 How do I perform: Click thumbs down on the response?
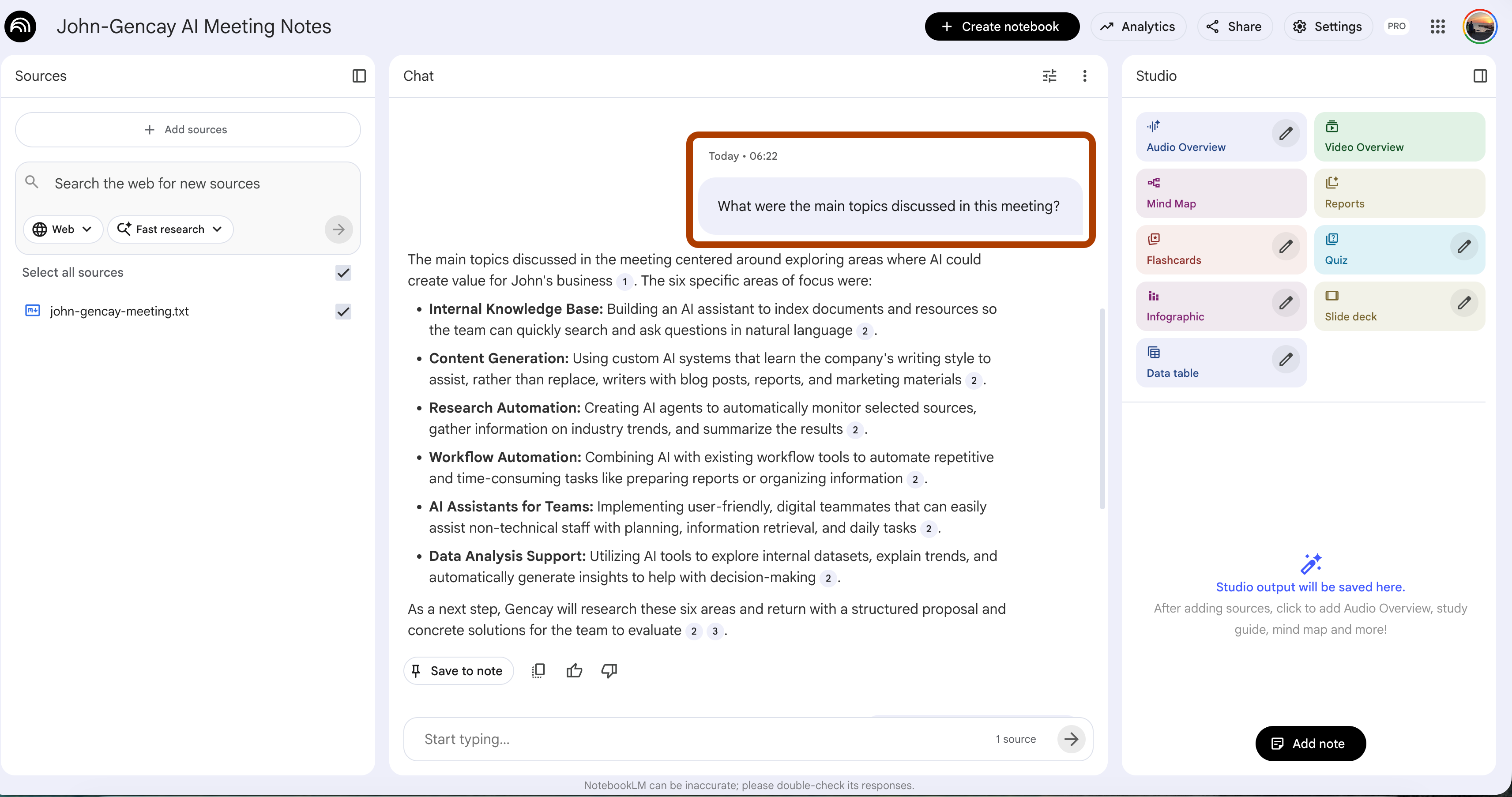609,670
